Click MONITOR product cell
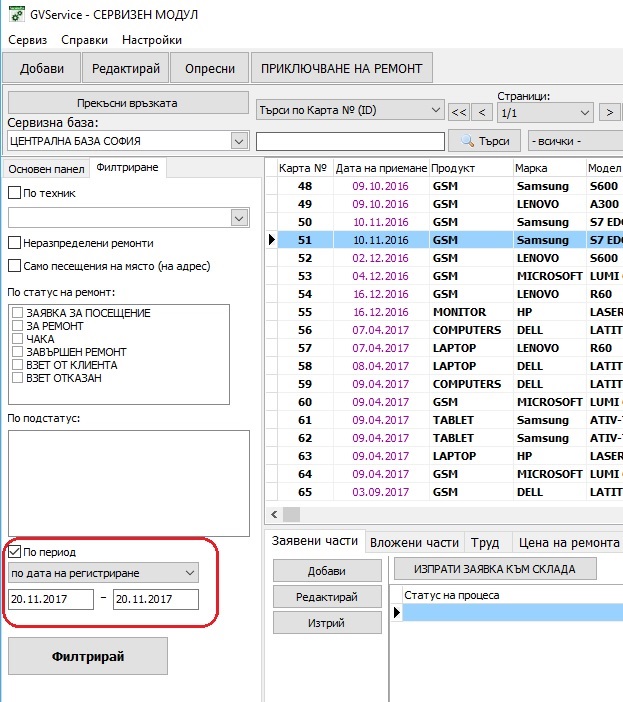The width and height of the screenshot is (623, 702). tap(471, 312)
